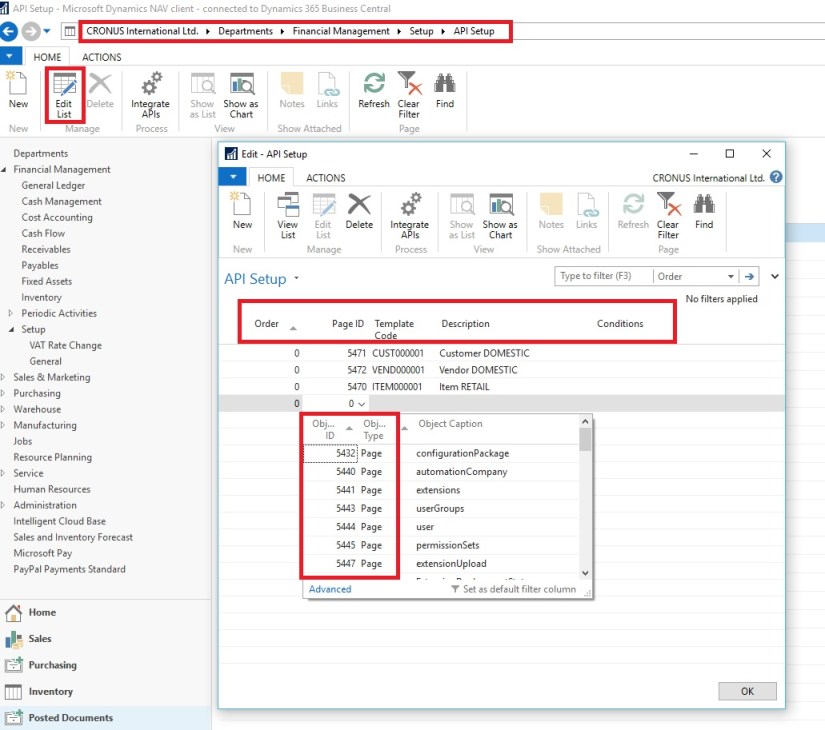The image size is (825, 730).
Task: Click Type to filter input field
Action: click(x=603, y=276)
